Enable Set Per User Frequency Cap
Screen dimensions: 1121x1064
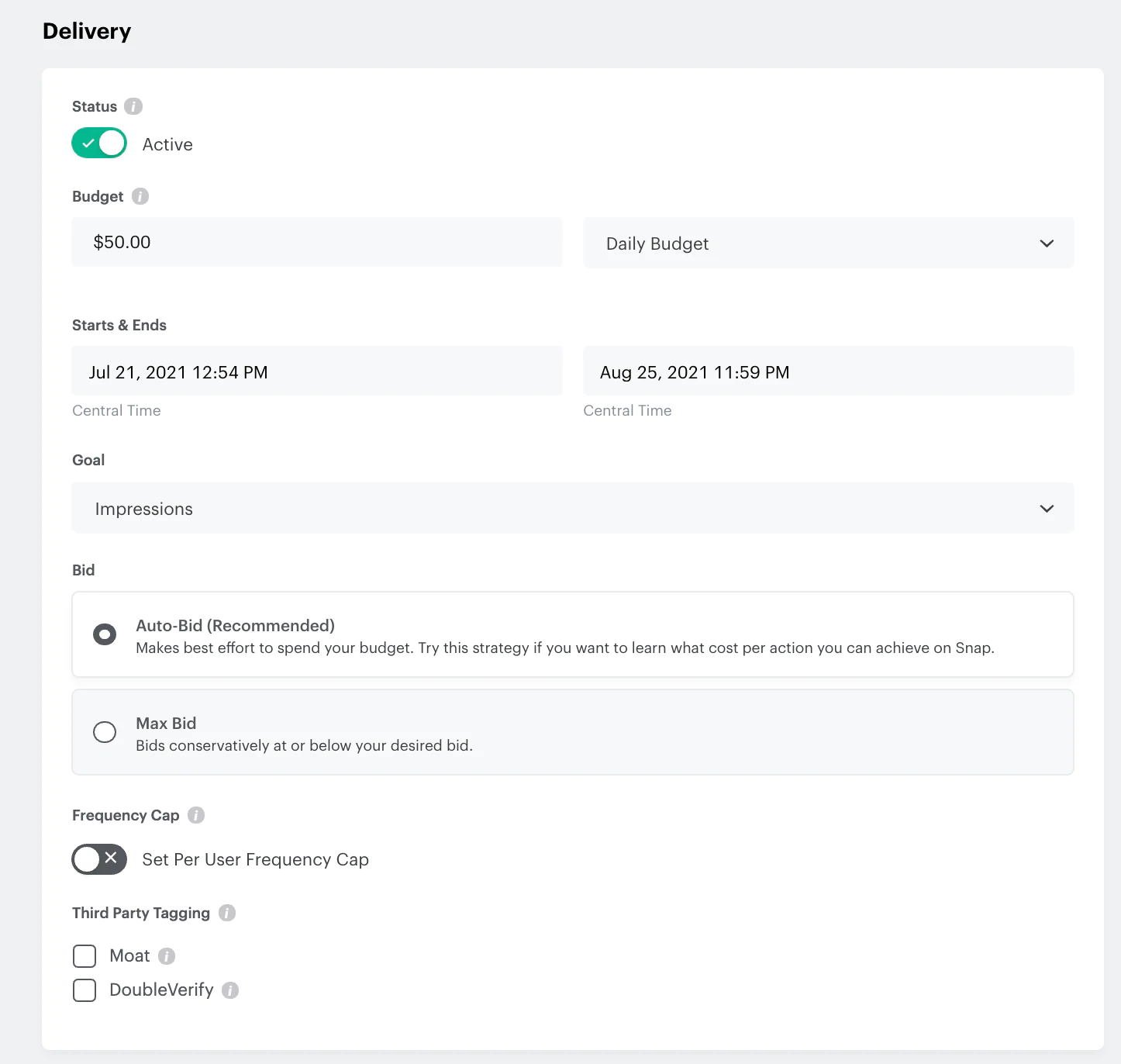99,859
